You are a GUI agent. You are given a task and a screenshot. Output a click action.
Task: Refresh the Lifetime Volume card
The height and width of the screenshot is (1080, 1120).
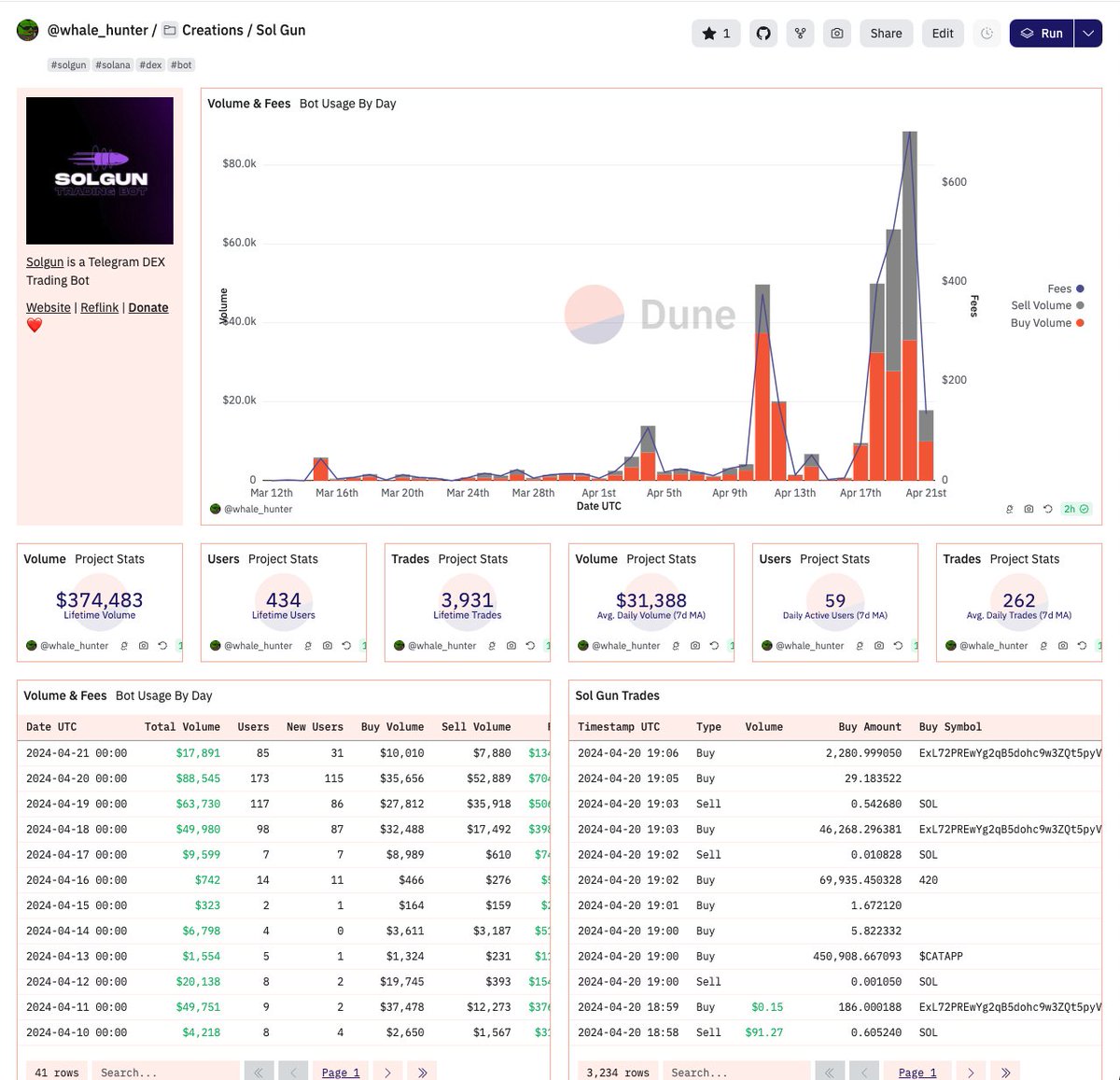[162, 645]
